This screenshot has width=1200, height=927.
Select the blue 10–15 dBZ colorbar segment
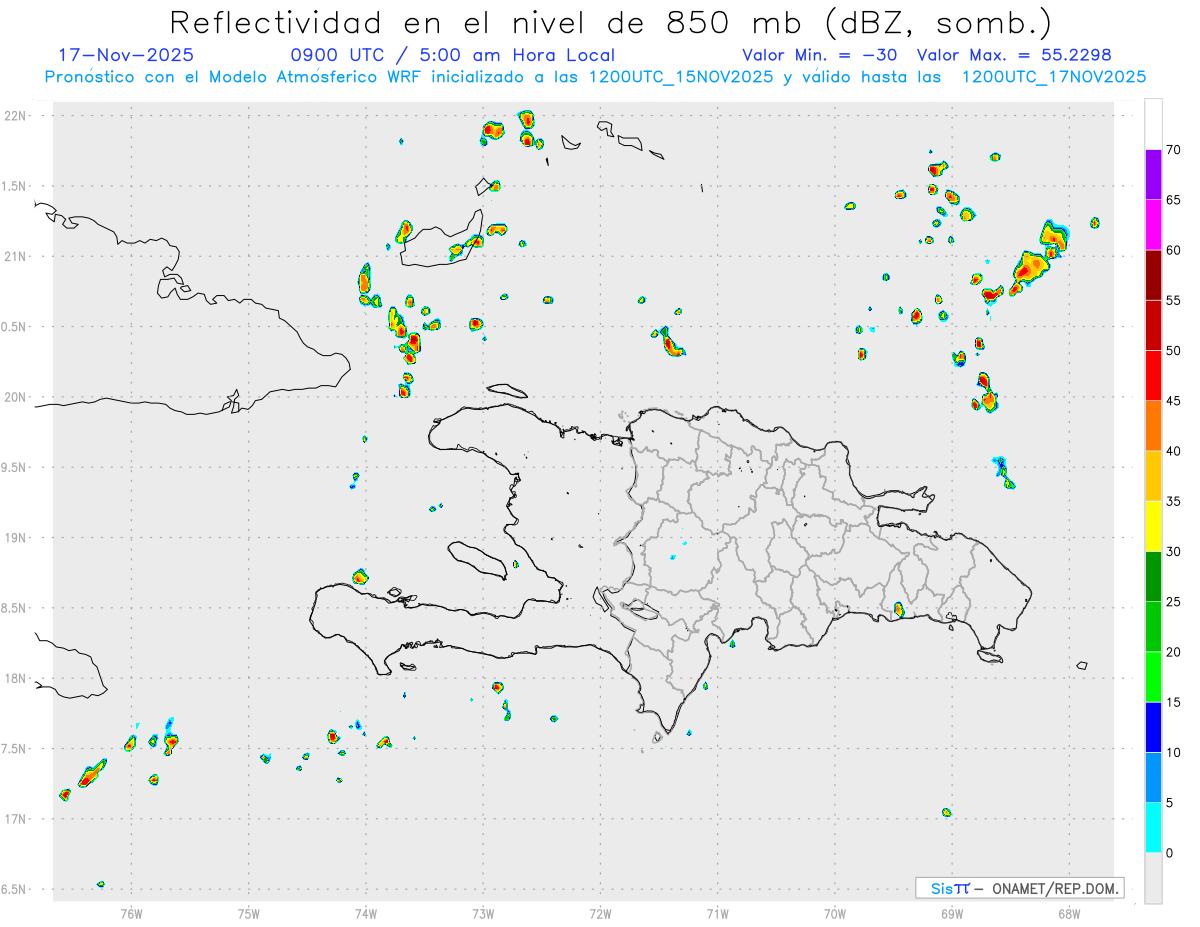pos(1153,727)
